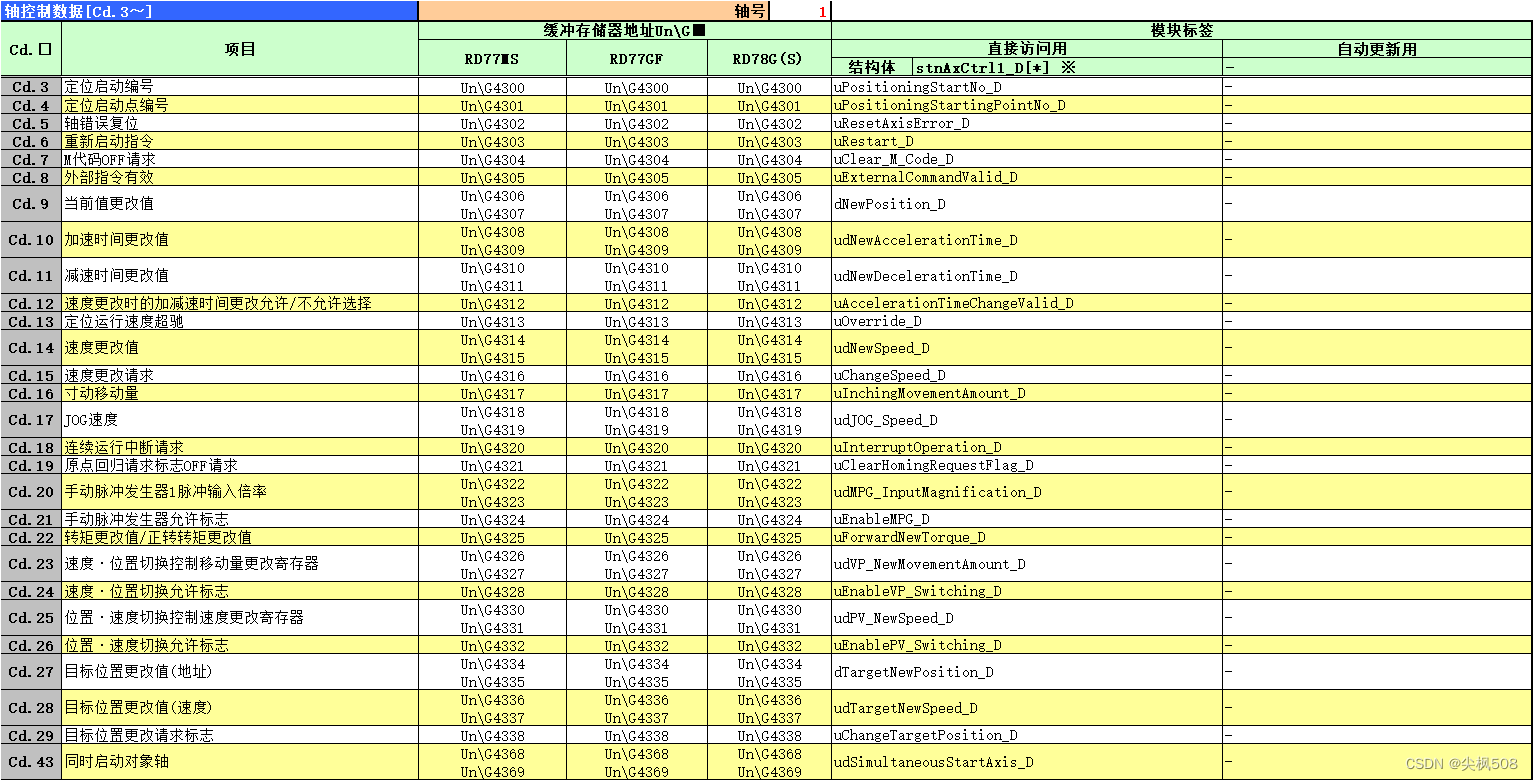
Task: Click the uPositioningStartNo_D label cell
Action: 1027,87
